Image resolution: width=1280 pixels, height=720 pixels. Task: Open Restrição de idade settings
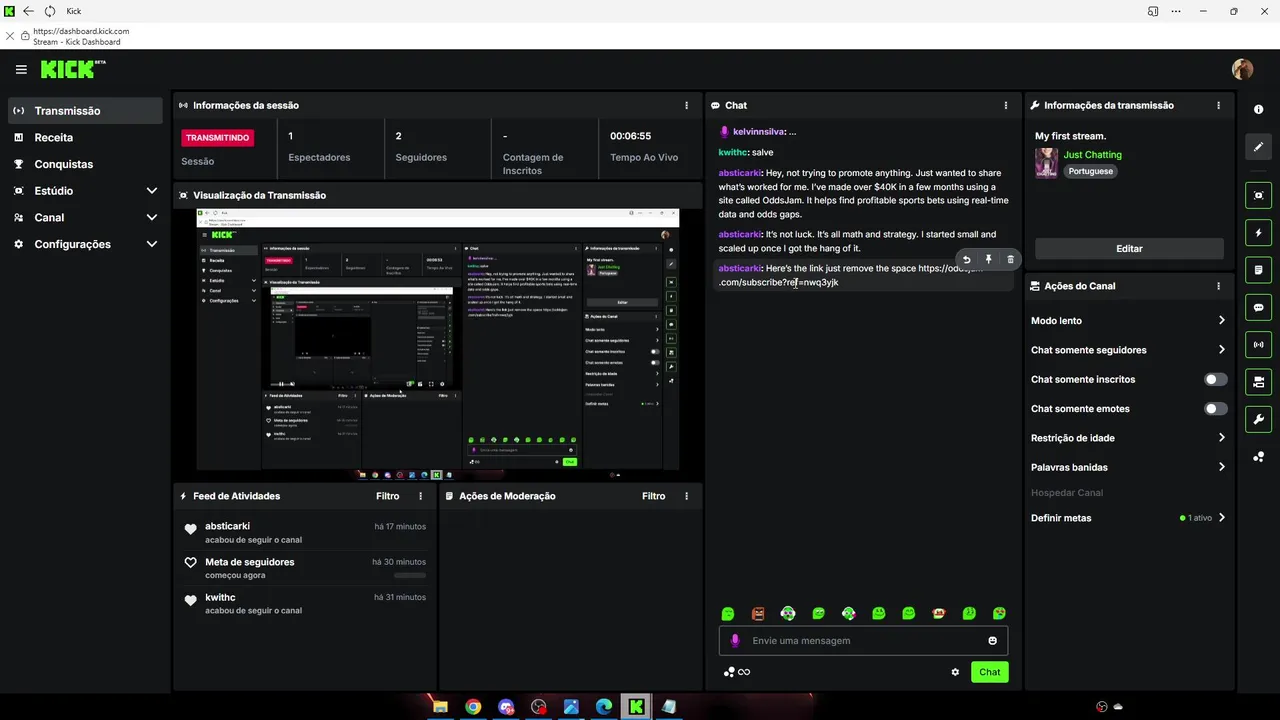(1128, 438)
